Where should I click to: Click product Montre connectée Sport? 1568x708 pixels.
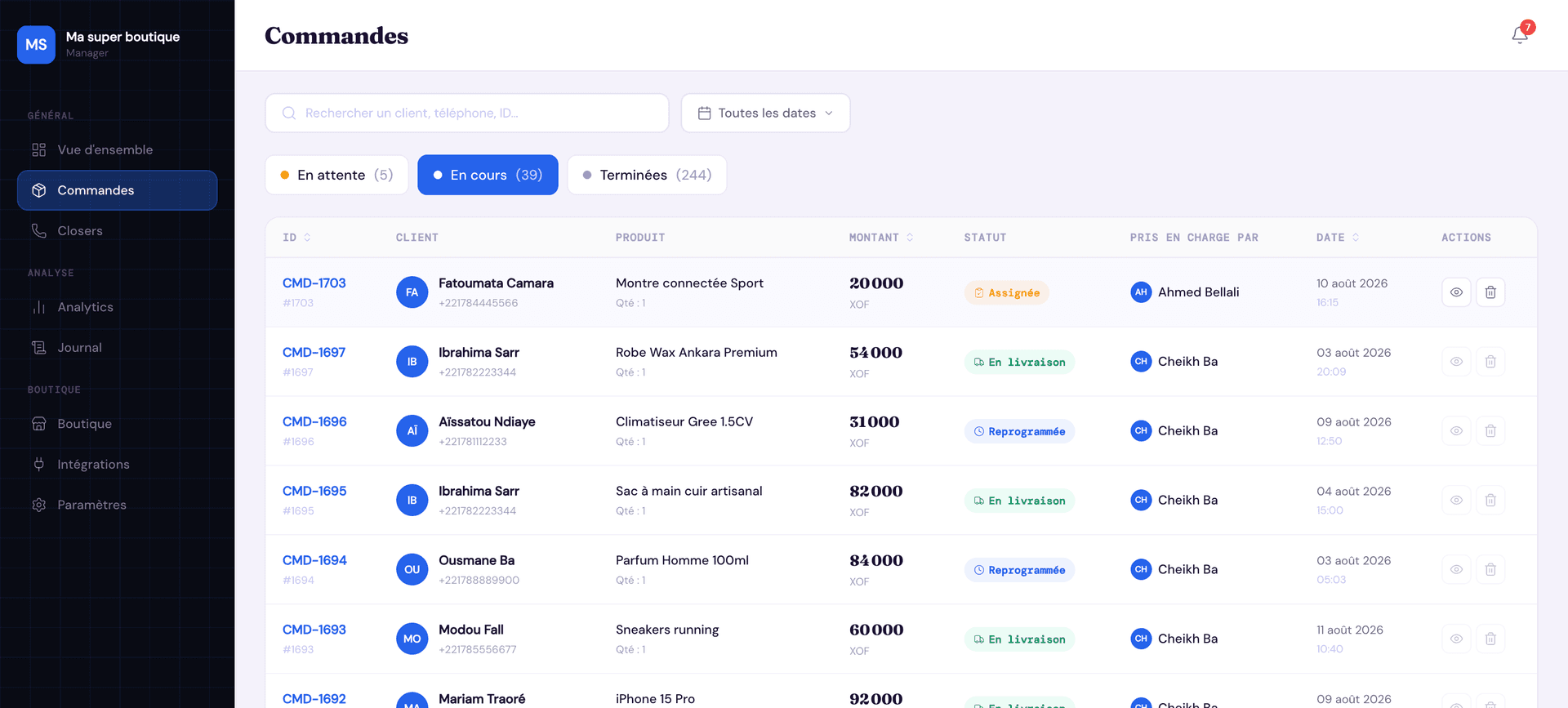689,283
